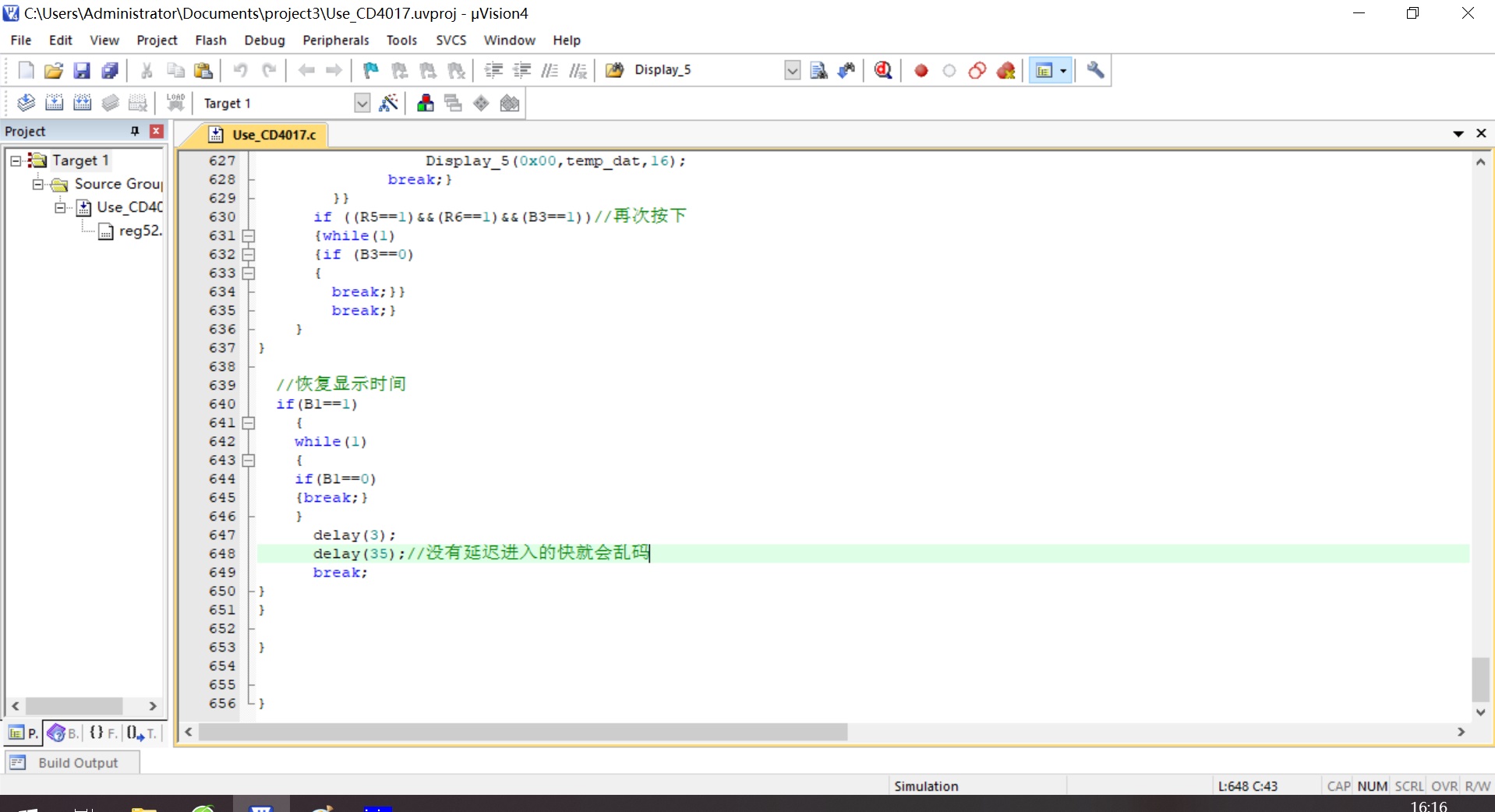This screenshot has height=812, width=1495.
Task: Pin or unpin the Project panel
Action: pyautogui.click(x=135, y=131)
